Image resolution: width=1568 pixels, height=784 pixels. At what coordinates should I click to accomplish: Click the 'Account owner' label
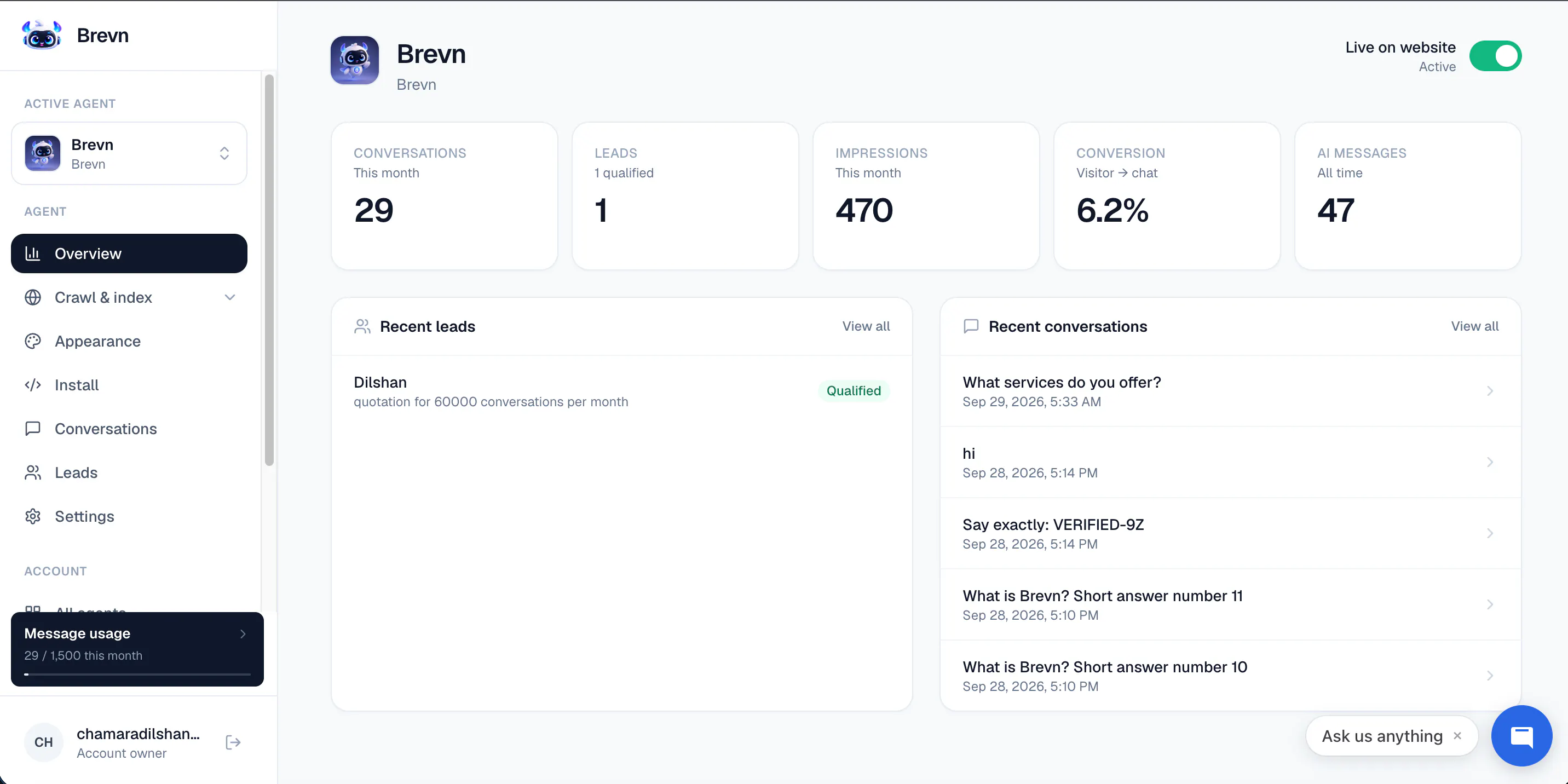click(x=121, y=753)
